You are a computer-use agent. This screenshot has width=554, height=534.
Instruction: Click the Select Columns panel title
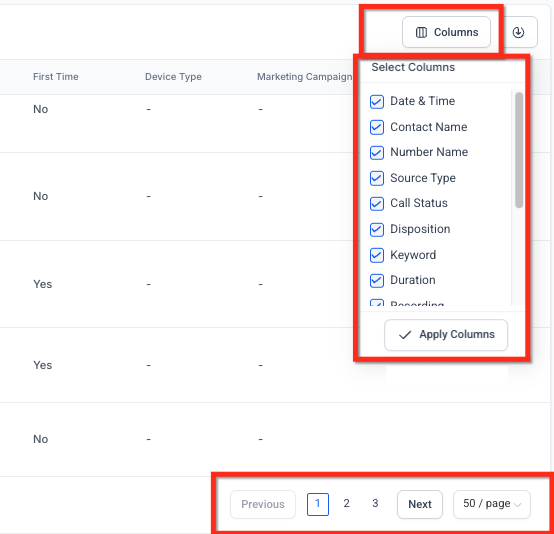click(413, 67)
